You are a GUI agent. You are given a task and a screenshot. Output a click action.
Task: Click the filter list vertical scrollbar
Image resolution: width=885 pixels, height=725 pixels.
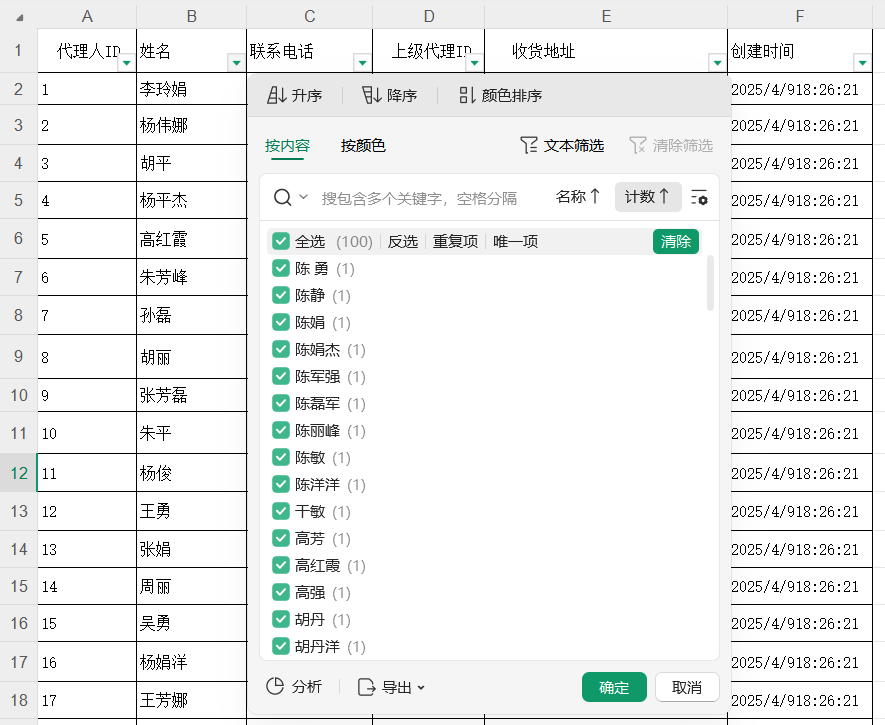tap(711, 284)
